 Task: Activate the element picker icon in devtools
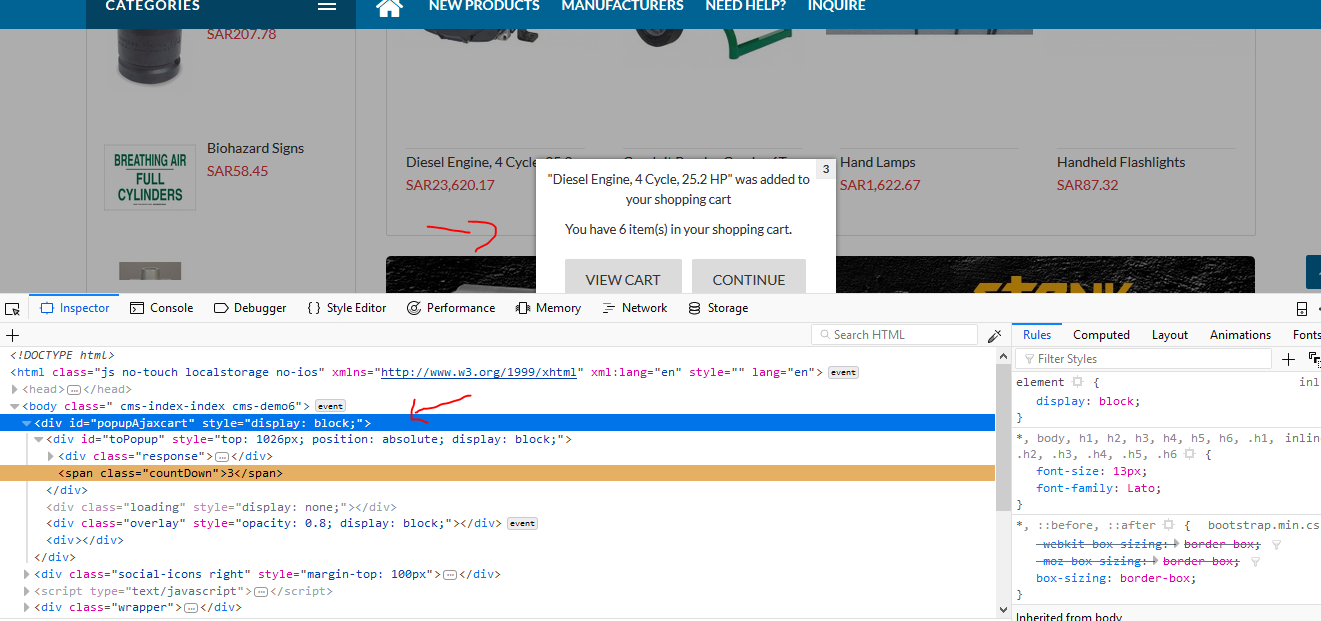[12, 308]
